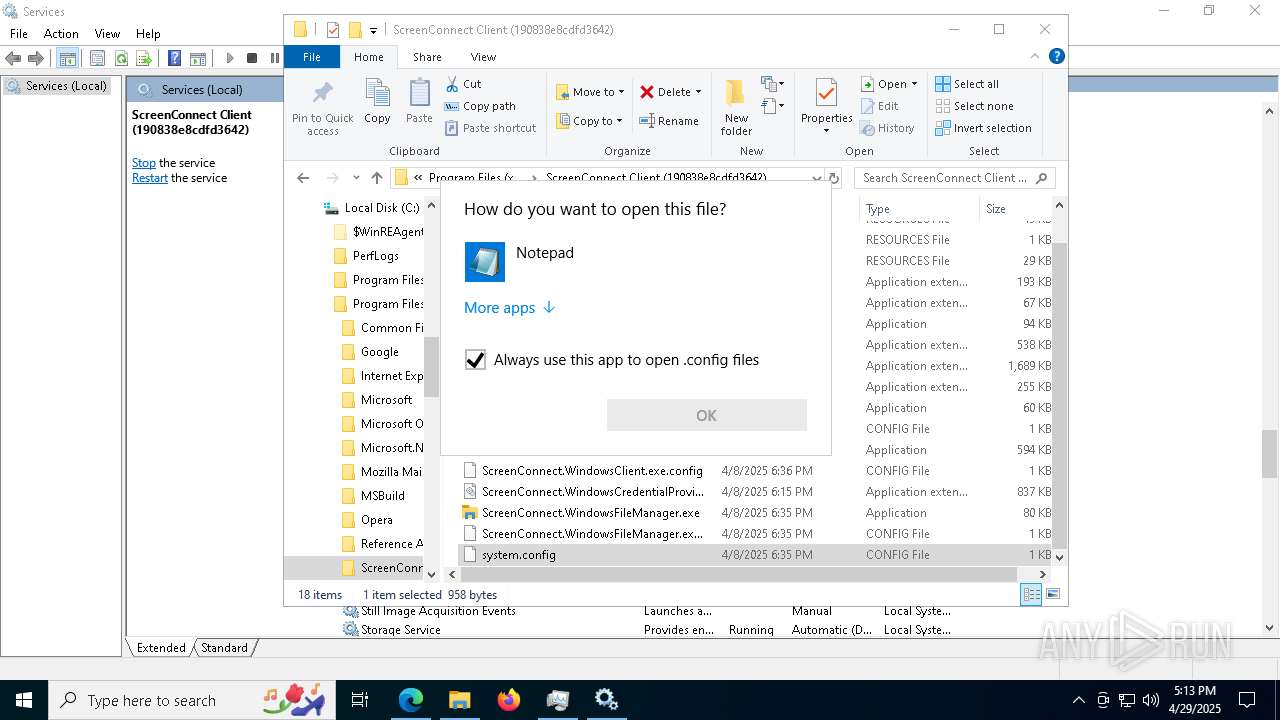Screen dimensions: 1280x720
Task: Click the History icon in ribbon
Action: pos(867,128)
